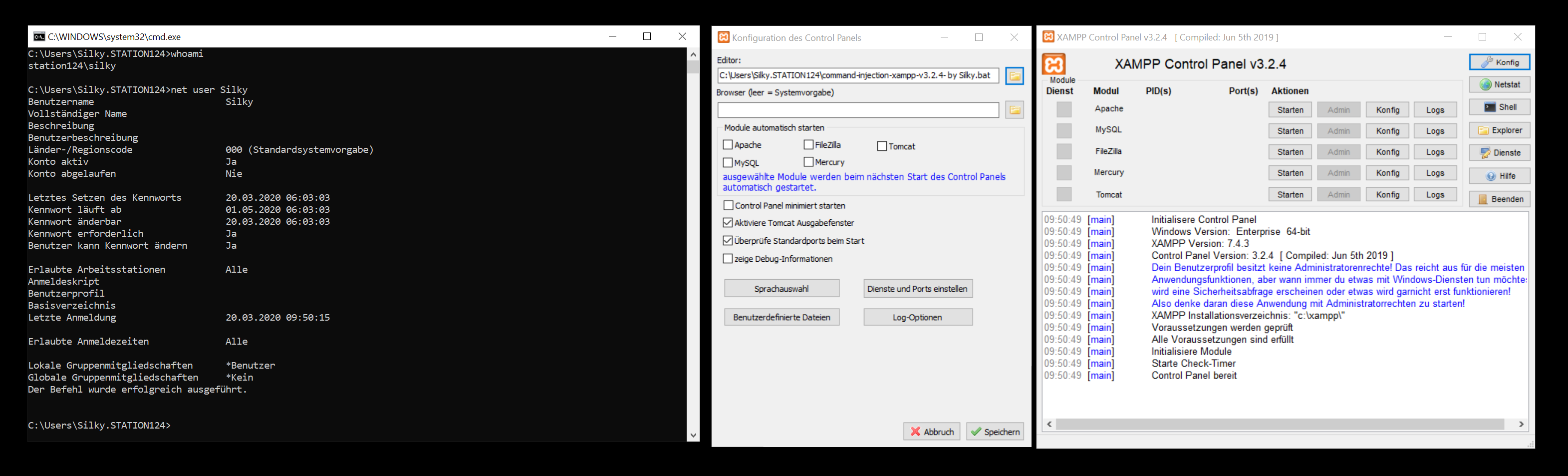Click XAMPP log horizontal scrollbar left arrow
The width and height of the screenshot is (1568, 476).
[x=1049, y=424]
